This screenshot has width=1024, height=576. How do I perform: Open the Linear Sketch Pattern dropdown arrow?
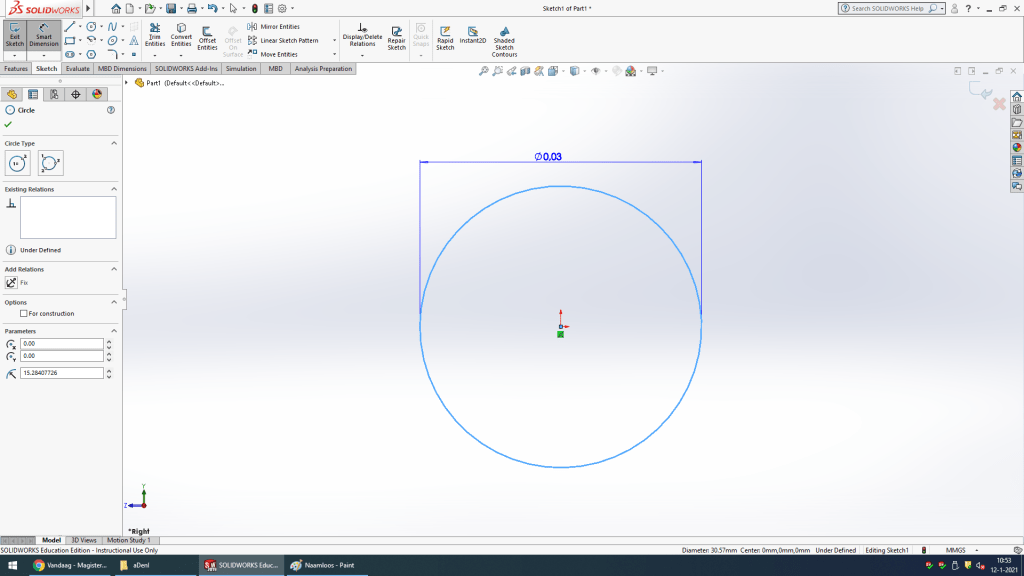(x=334, y=41)
